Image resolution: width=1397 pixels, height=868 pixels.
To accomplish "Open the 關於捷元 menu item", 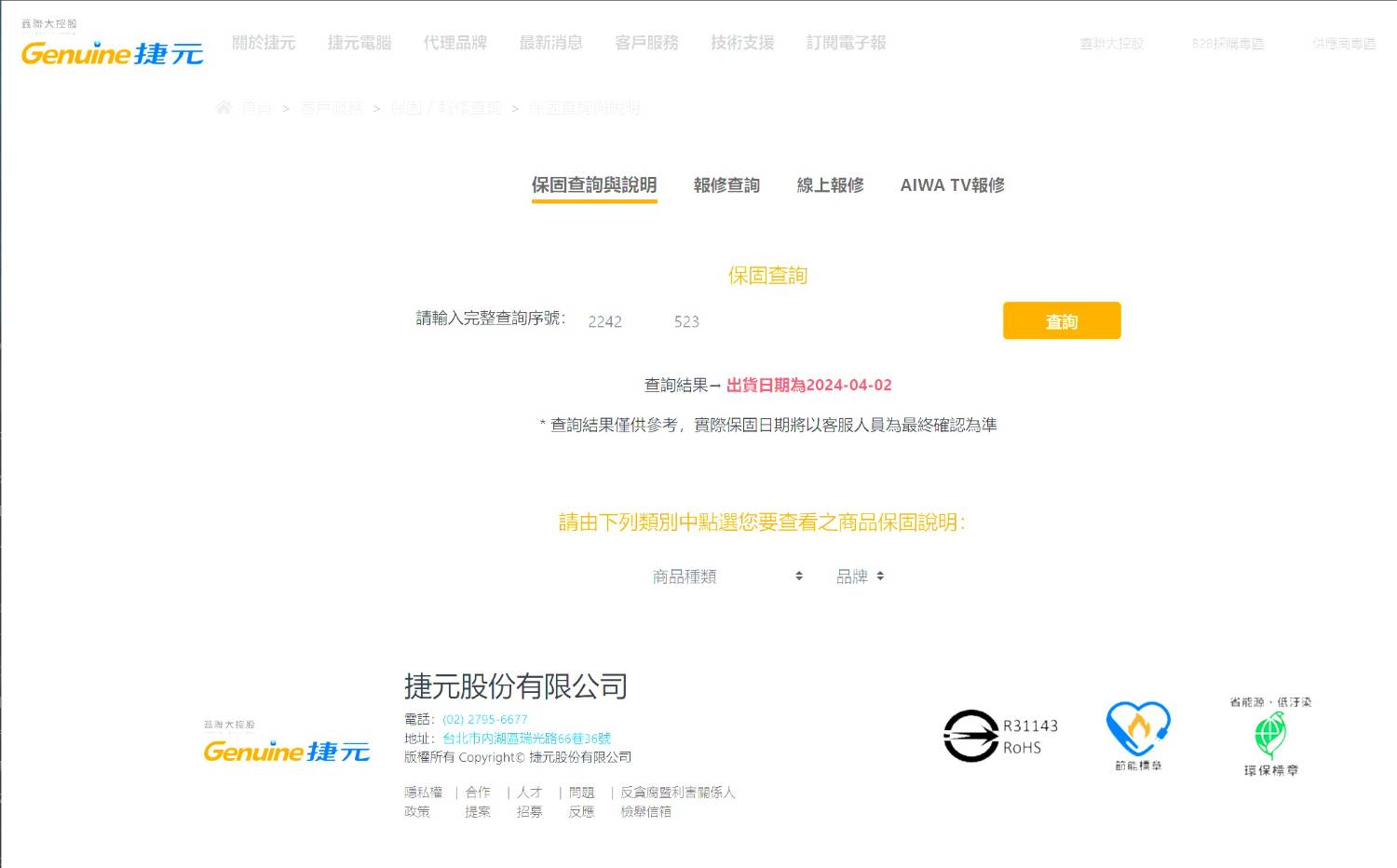I will (x=264, y=43).
